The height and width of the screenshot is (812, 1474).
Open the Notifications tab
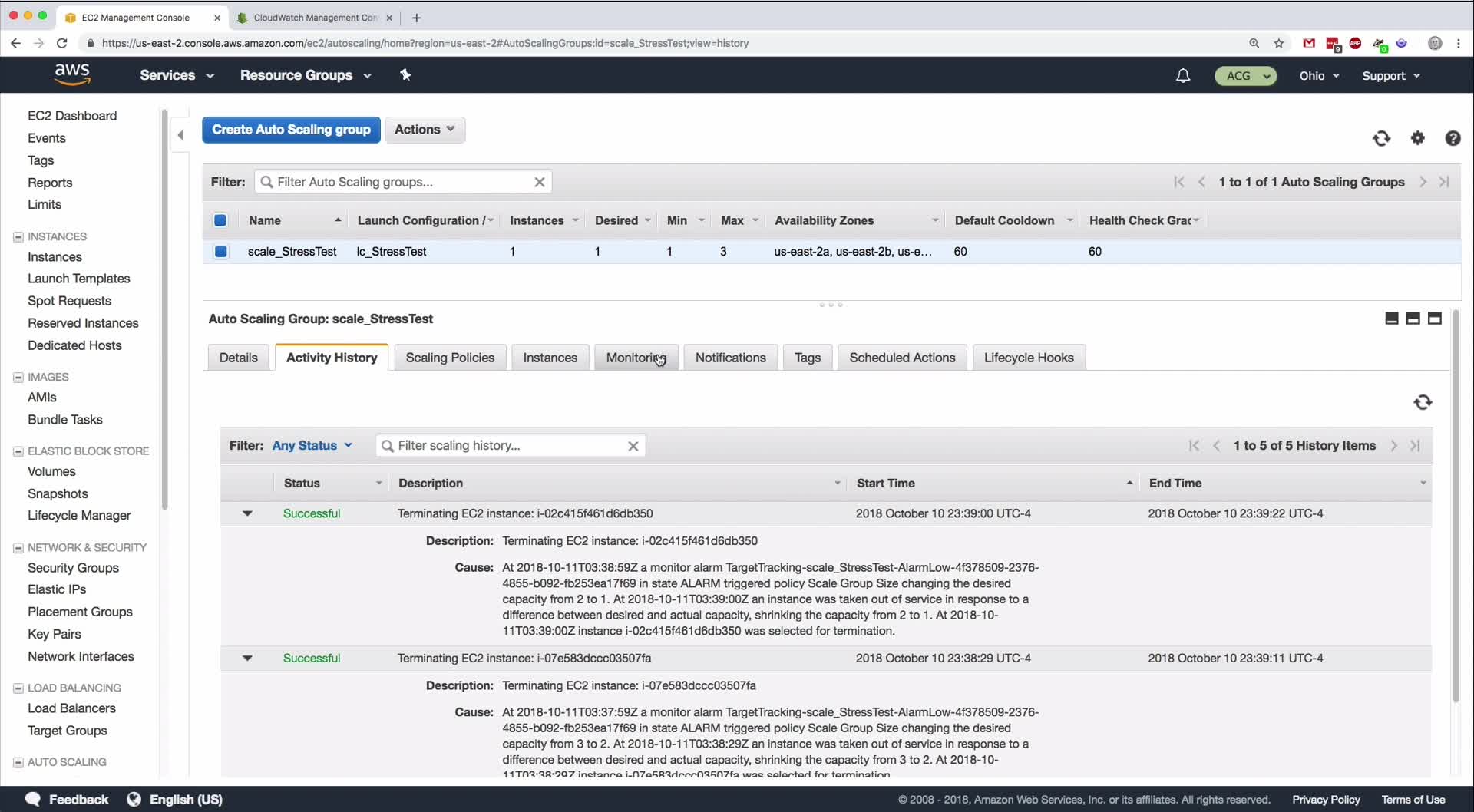pos(730,358)
